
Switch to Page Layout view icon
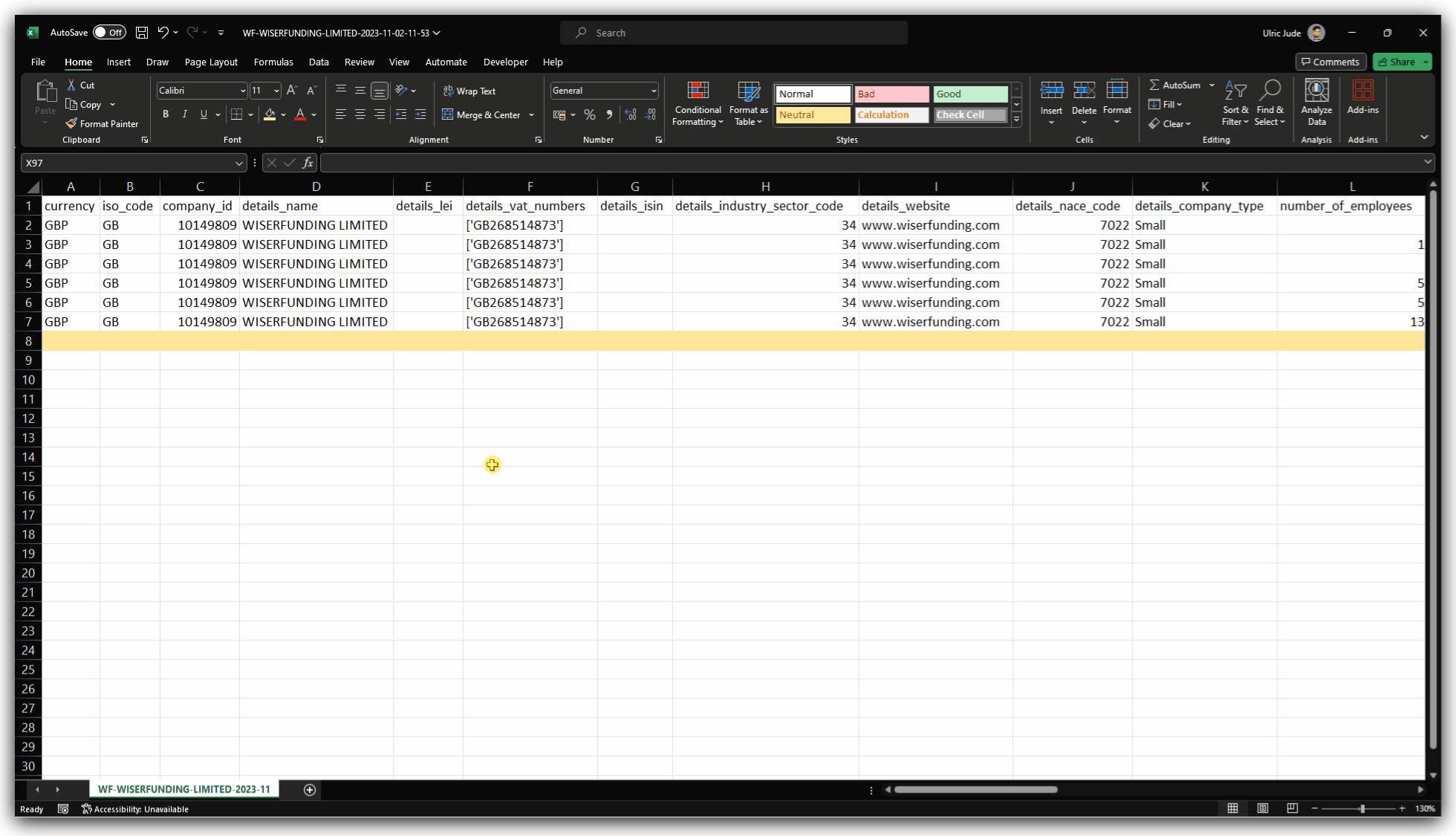pos(1263,809)
